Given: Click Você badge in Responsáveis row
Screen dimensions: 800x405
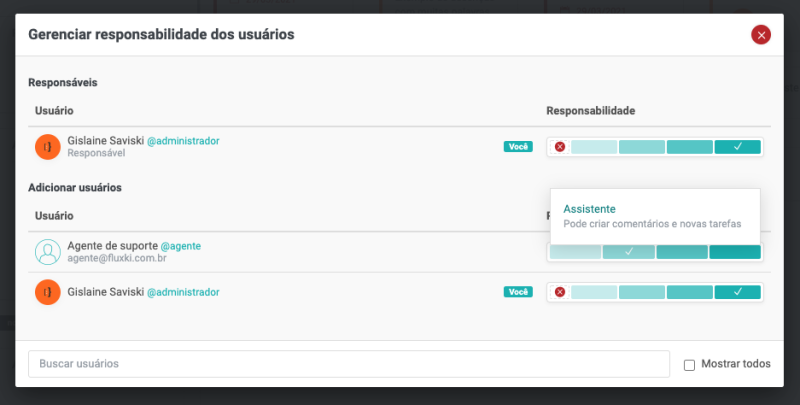Looking at the screenshot, I should pos(518,147).
